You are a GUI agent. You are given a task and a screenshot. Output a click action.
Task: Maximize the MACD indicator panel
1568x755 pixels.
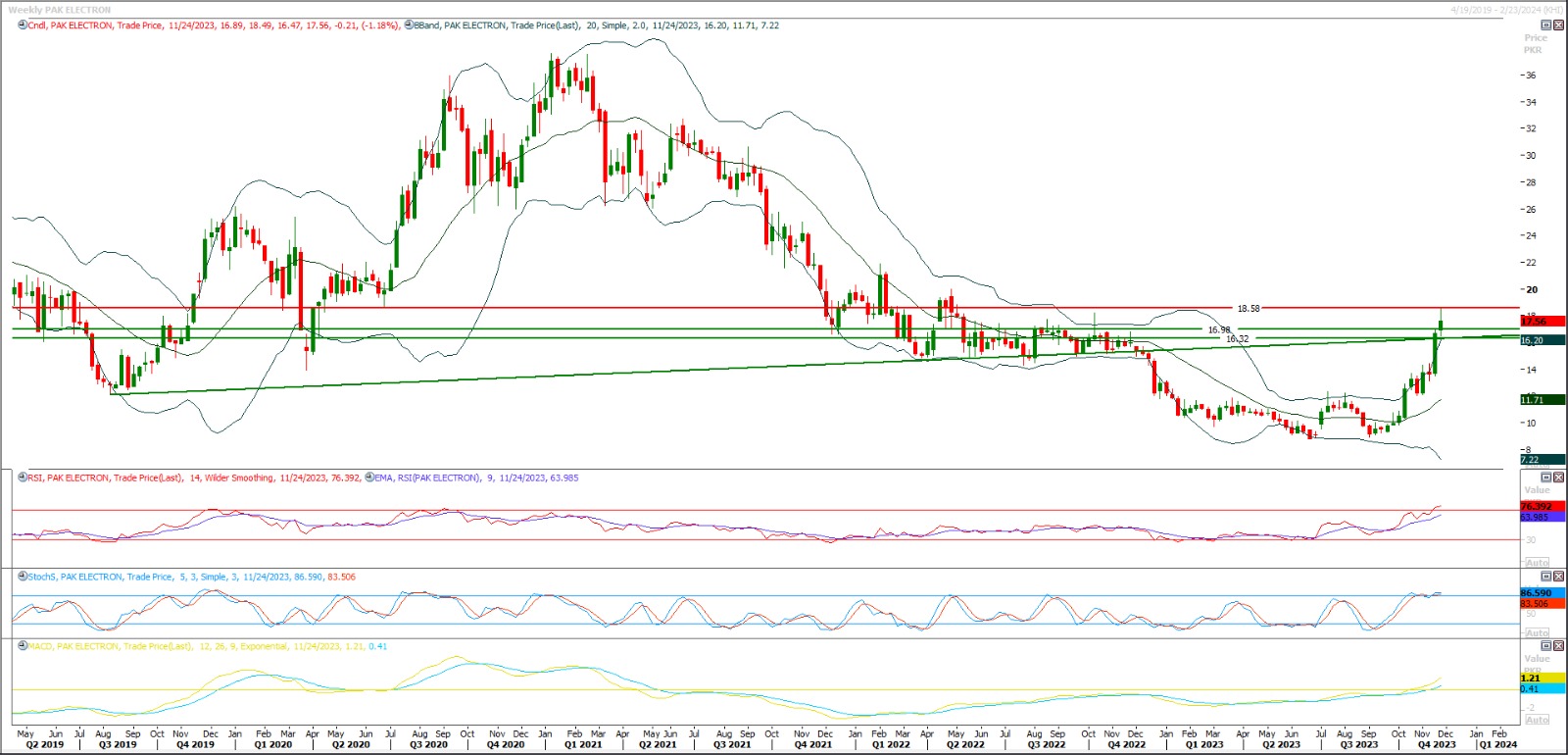click(x=1546, y=646)
